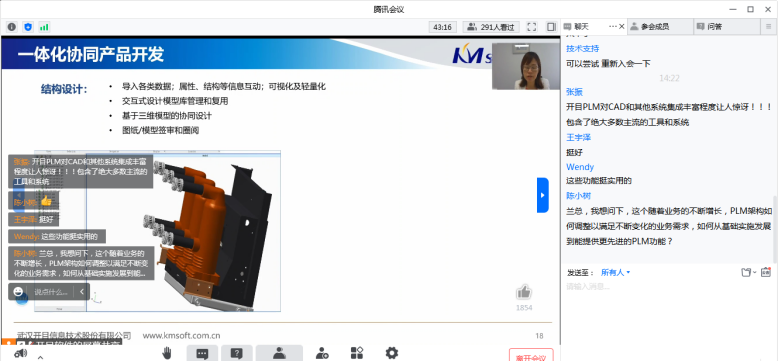778x361 pixels.
Task: Click the 291人看过 viewers button
Action: (x=491, y=27)
